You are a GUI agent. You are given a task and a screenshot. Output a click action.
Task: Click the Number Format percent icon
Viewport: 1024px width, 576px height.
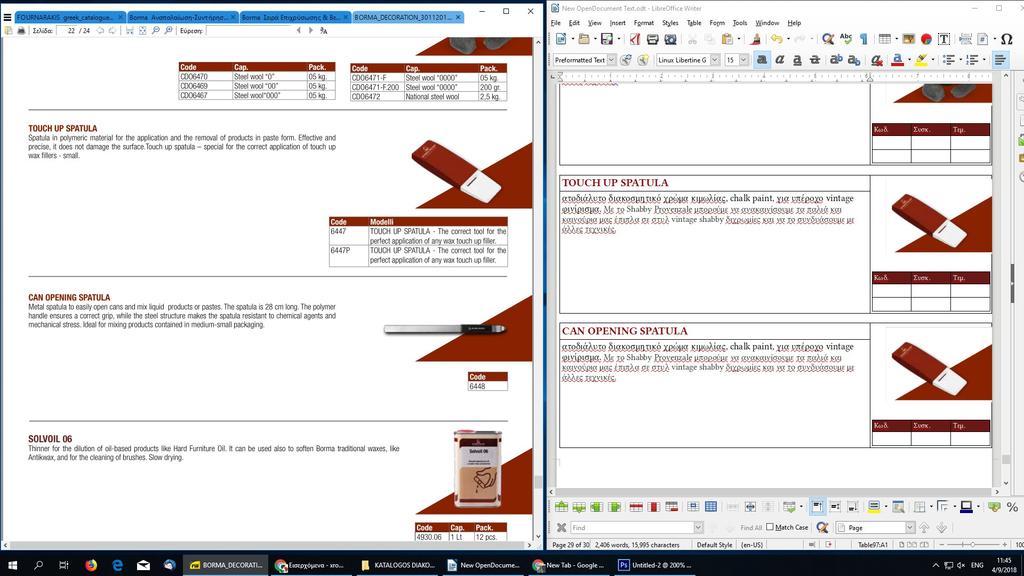[x=1012, y=507]
